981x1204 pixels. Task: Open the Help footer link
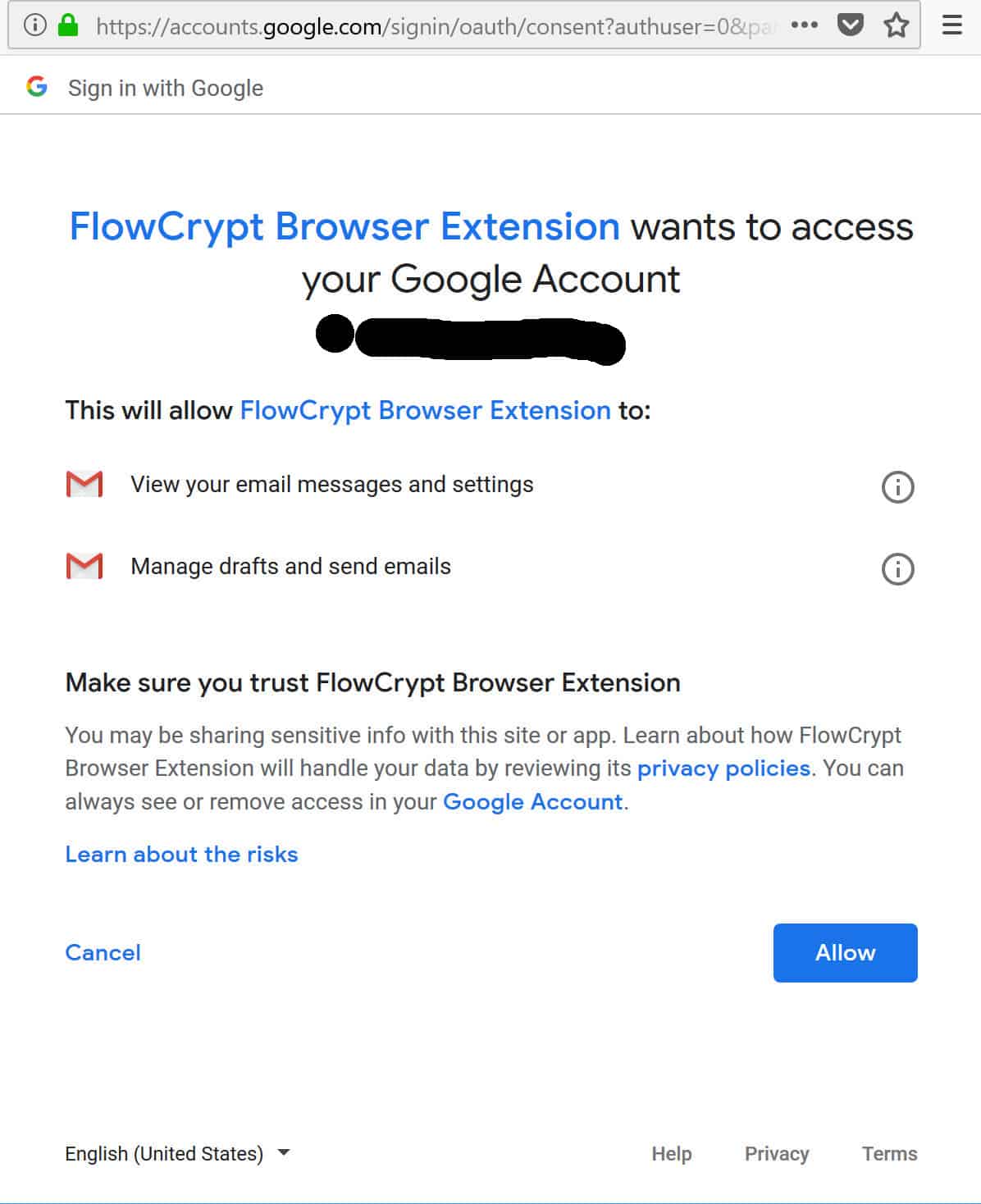(672, 1154)
